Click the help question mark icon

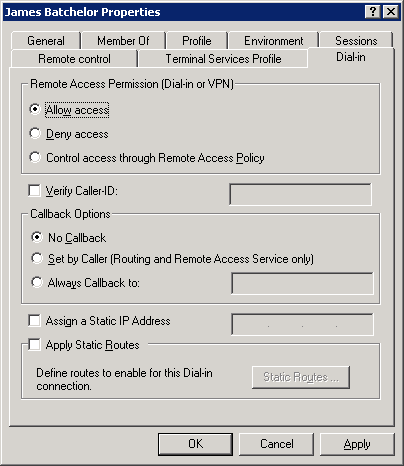[x=373, y=12]
